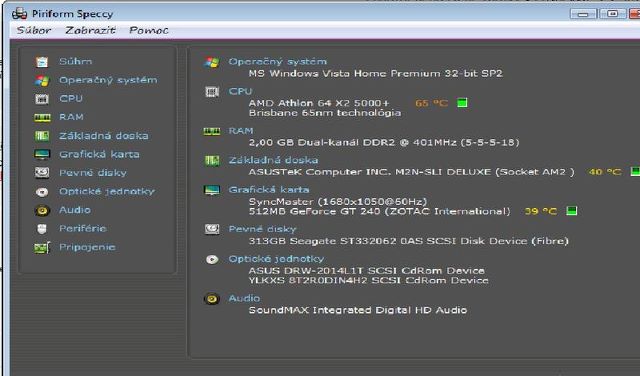Viewport: 640px width, 376px height.
Task: Click the GPU temperature 39 °C
Action: (x=540, y=211)
